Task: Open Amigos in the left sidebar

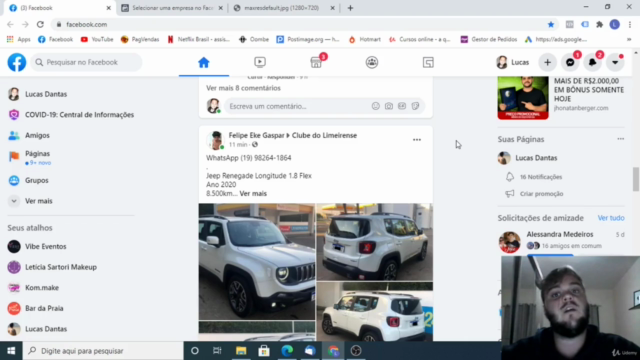Action: 37,135
